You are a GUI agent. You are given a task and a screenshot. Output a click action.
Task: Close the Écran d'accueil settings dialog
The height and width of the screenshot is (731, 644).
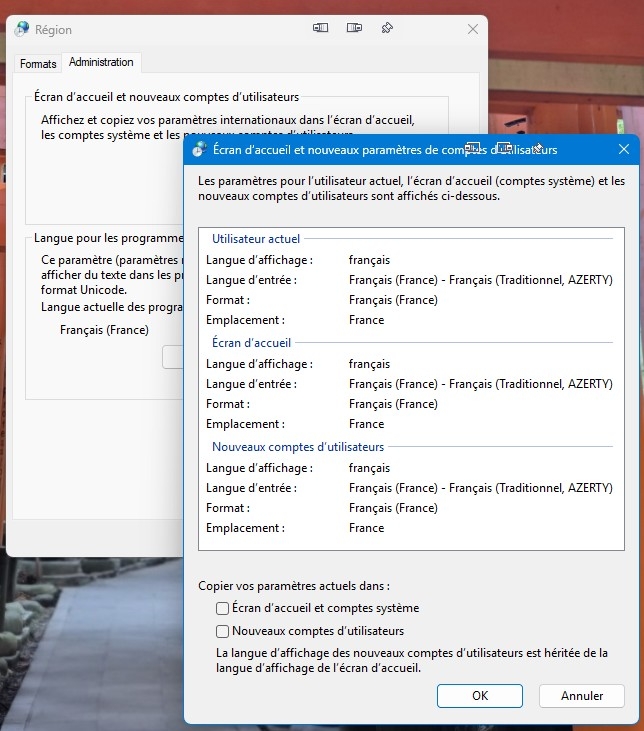pos(624,149)
